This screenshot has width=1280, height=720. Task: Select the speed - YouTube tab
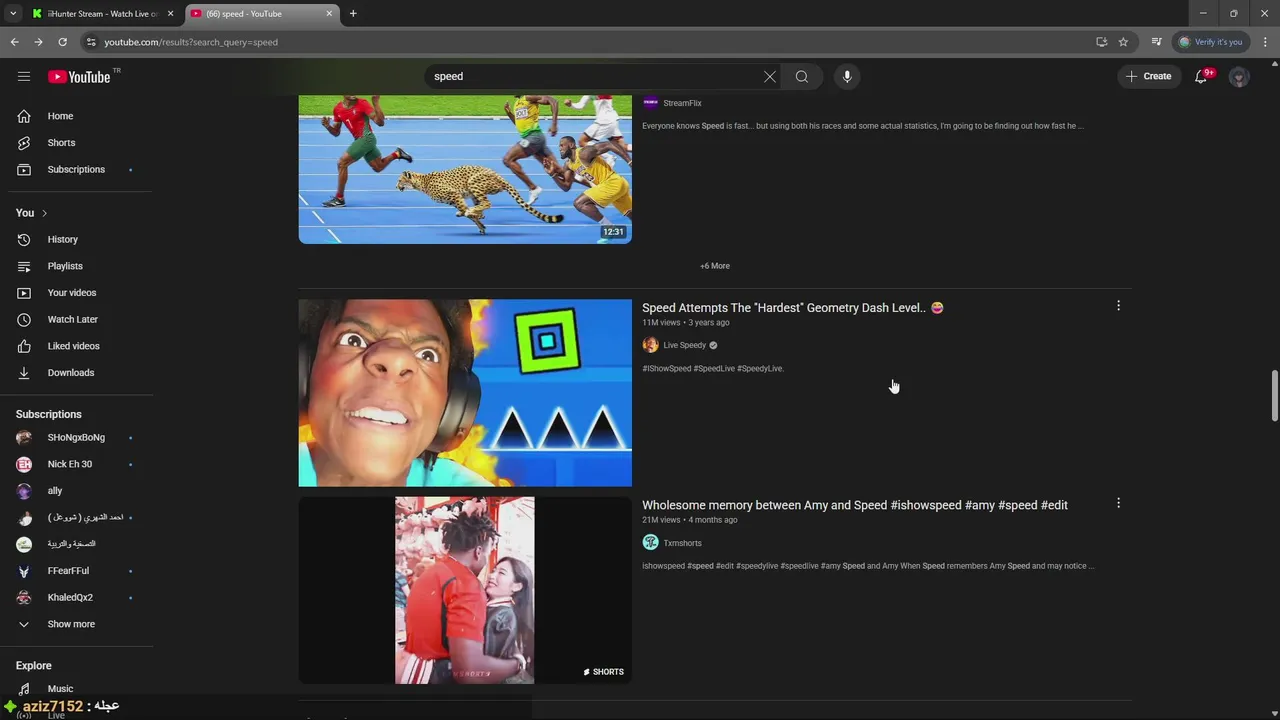click(x=262, y=14)
